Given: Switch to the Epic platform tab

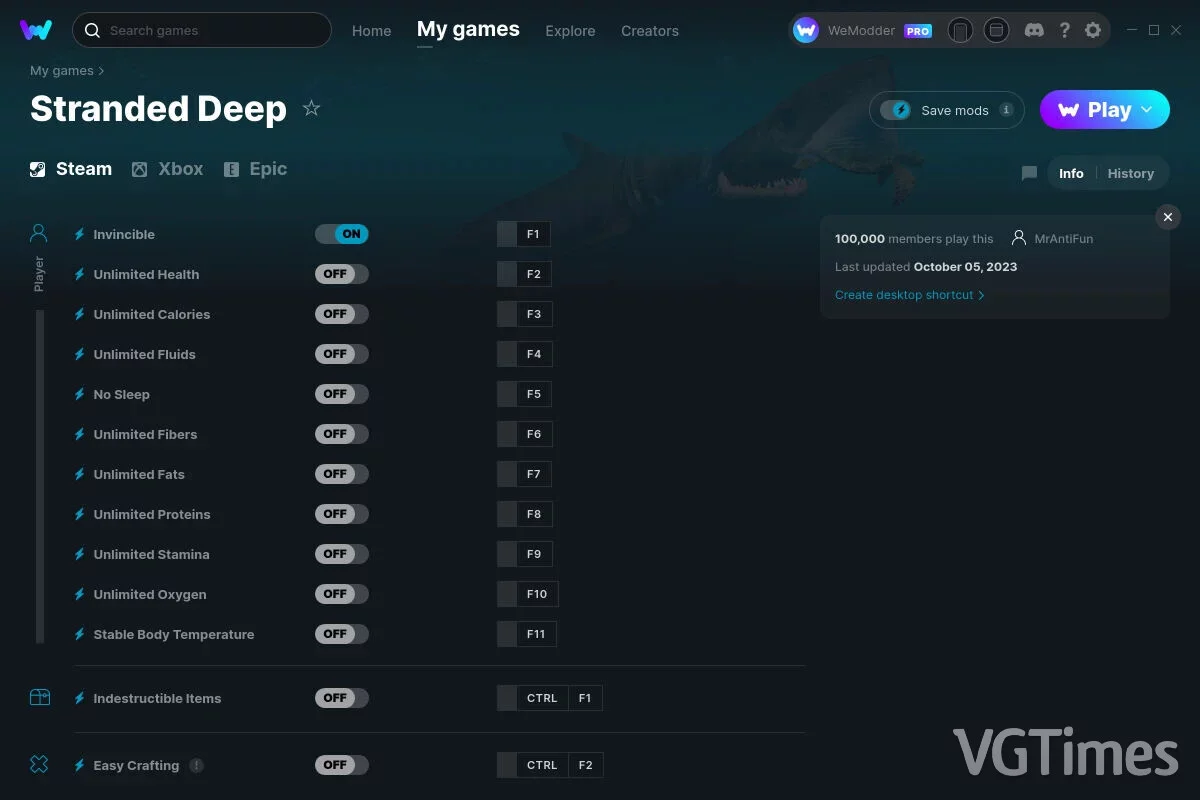Looking at the screenshot, I should 255,169.
